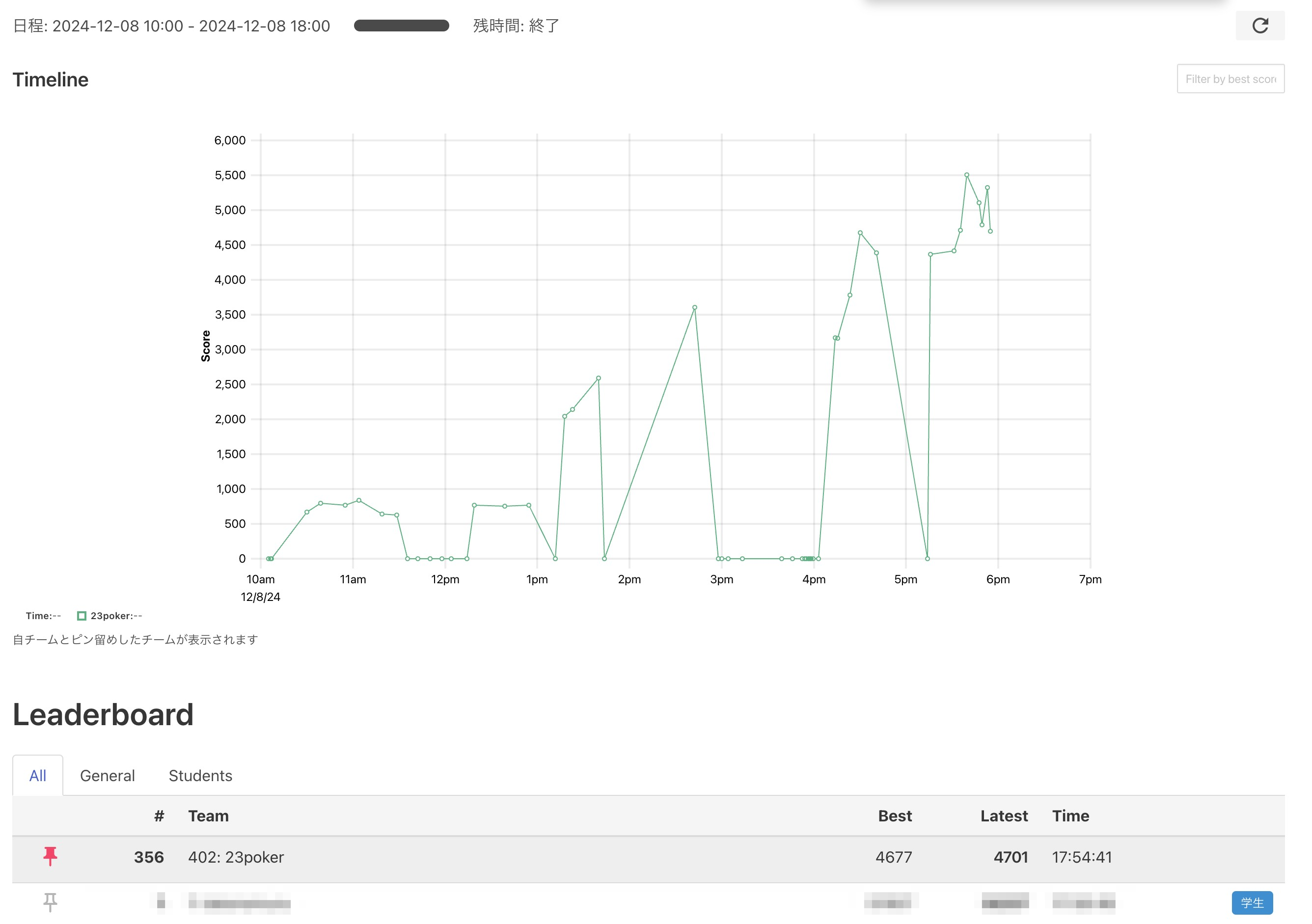Click the 402: 23poker team name
Screen dimensions: 1312x924
236,857
